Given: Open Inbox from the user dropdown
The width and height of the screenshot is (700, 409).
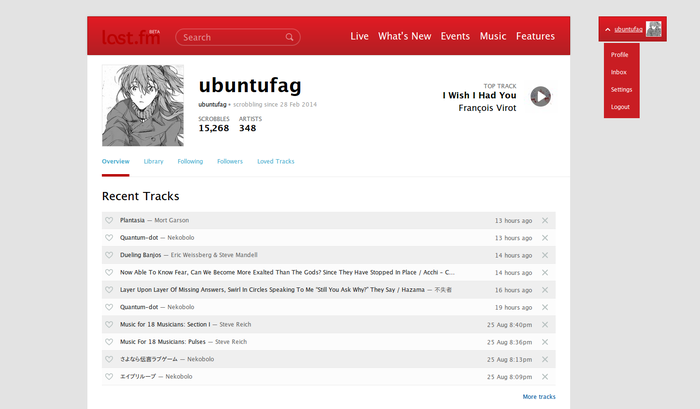Looking at the screenshot, I should tap(619, 72).
